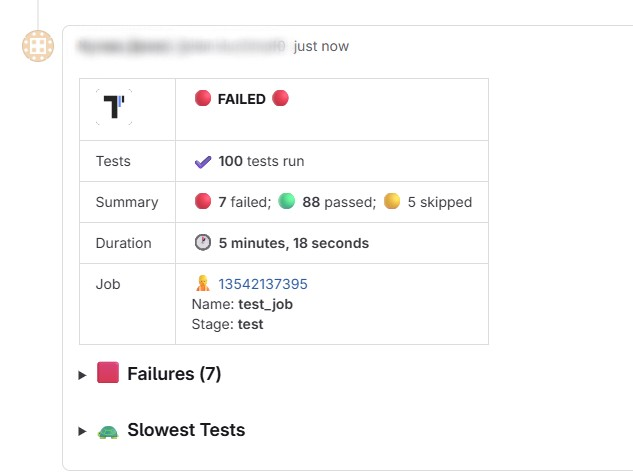
Task: Click the red circle after FAILED
Action: click(x=280, y=99)
